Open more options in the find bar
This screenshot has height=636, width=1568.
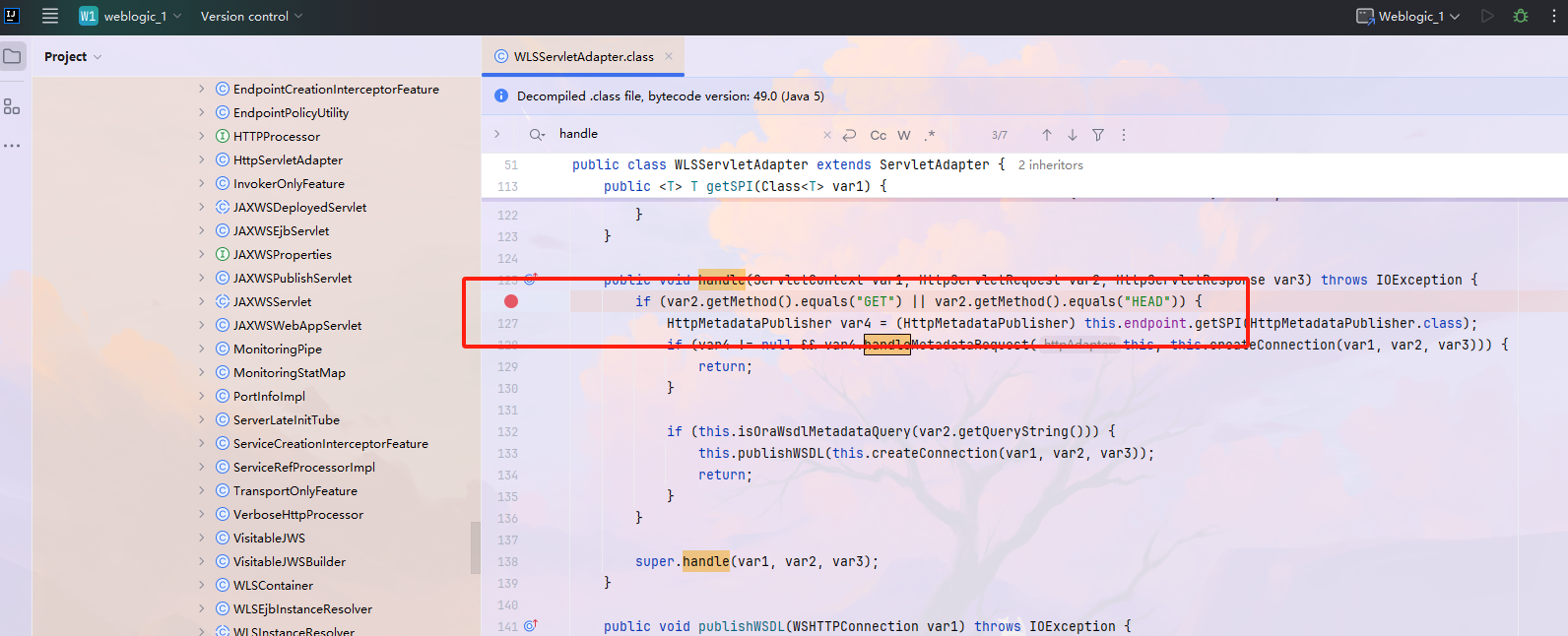[1124, 135]
